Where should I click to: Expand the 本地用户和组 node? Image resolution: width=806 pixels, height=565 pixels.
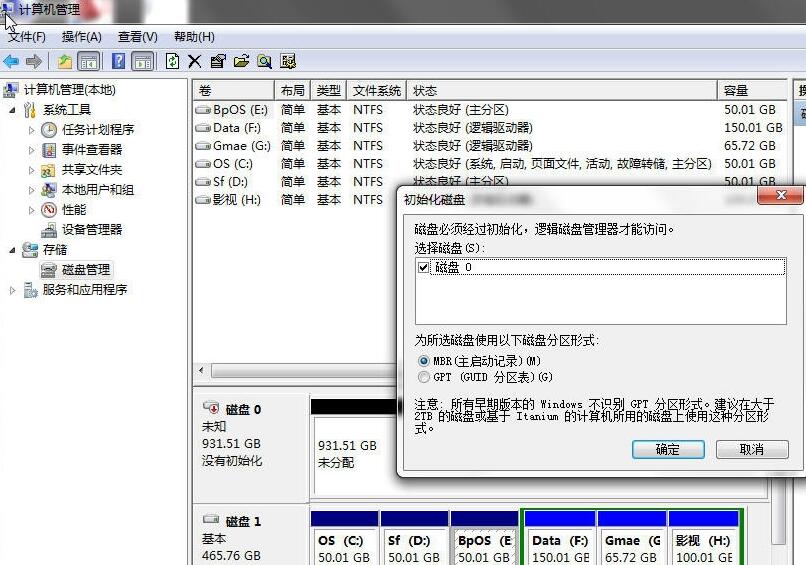(31, 190)
